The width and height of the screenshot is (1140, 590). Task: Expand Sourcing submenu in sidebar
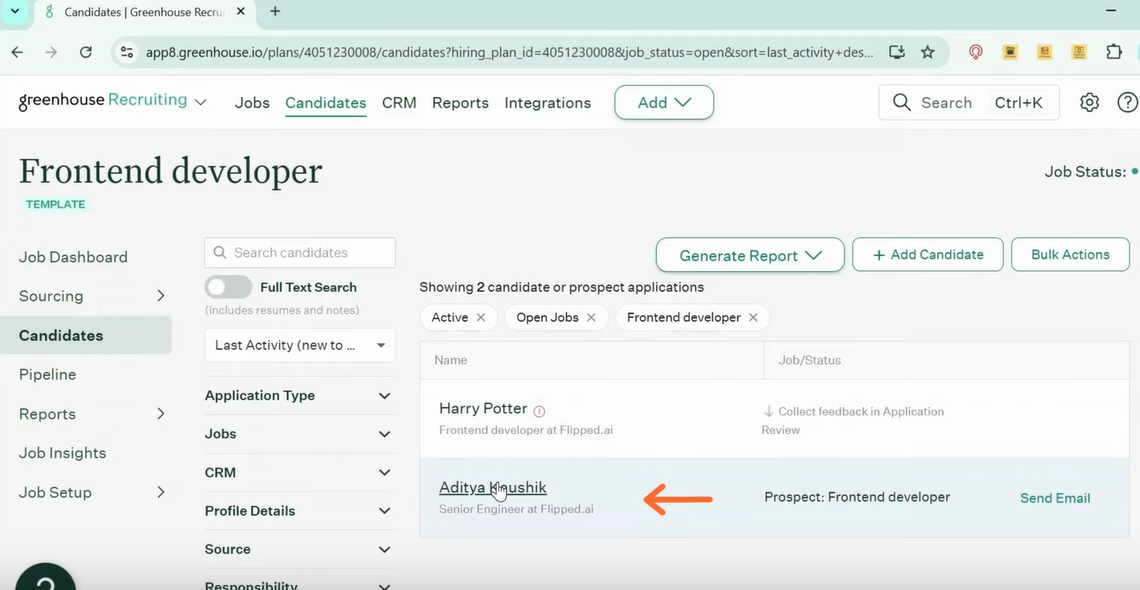pyautogui.click(x=161, y=296)
